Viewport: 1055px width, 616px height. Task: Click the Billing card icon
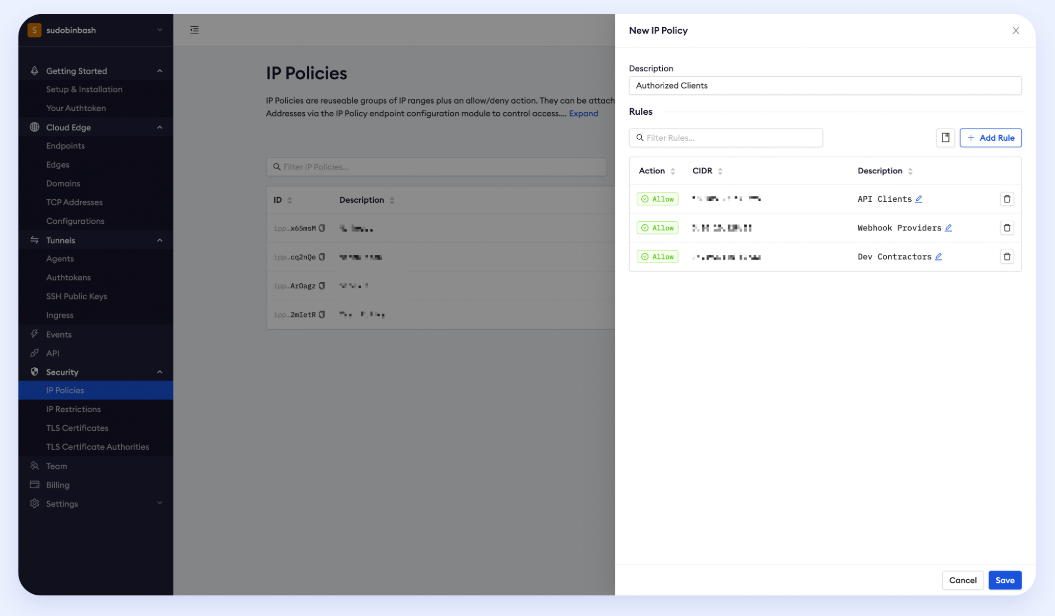point(34,485)
